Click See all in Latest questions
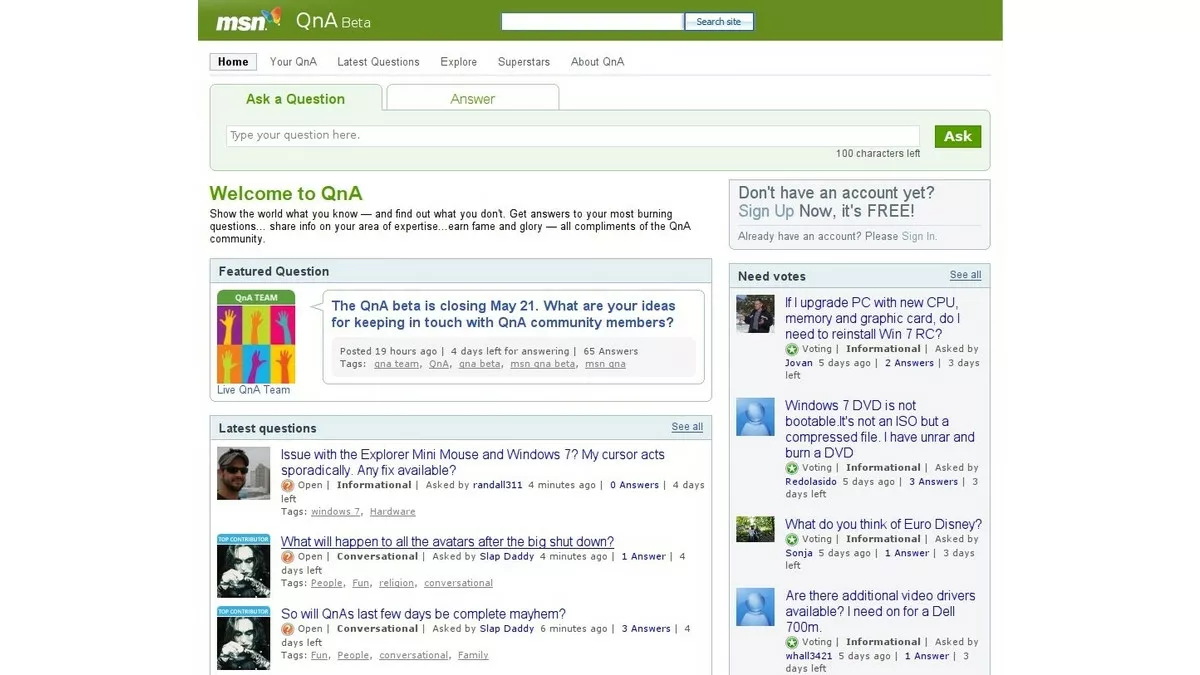This screenshot has height=675, width=1200. point(687,427)
